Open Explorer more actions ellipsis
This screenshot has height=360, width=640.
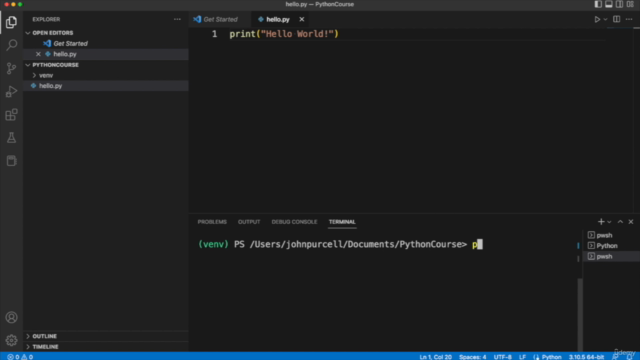click(177, 19)
